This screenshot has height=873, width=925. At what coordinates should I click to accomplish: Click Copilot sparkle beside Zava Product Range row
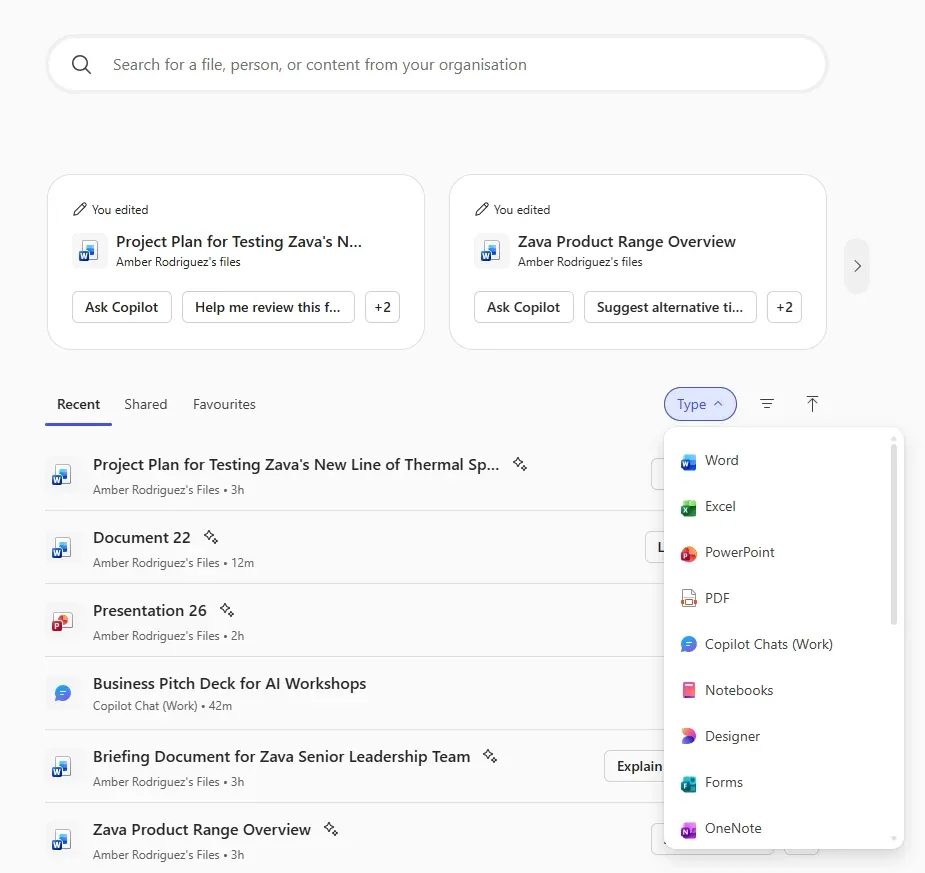click(331, 829)
